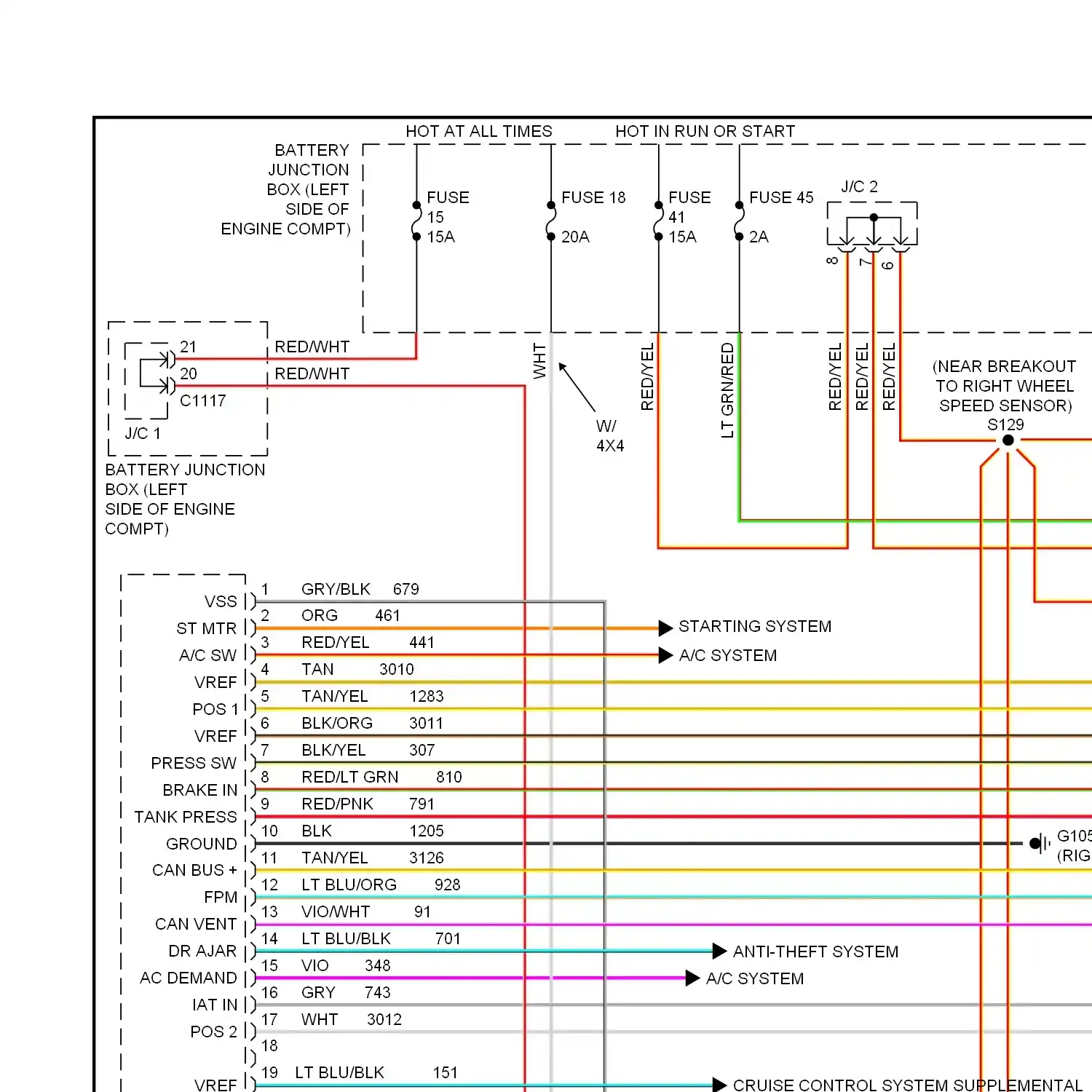Click the vertical "WHT" label below Fuse 18
This screenshot has width=1092, height=1092.
[539, 361]
